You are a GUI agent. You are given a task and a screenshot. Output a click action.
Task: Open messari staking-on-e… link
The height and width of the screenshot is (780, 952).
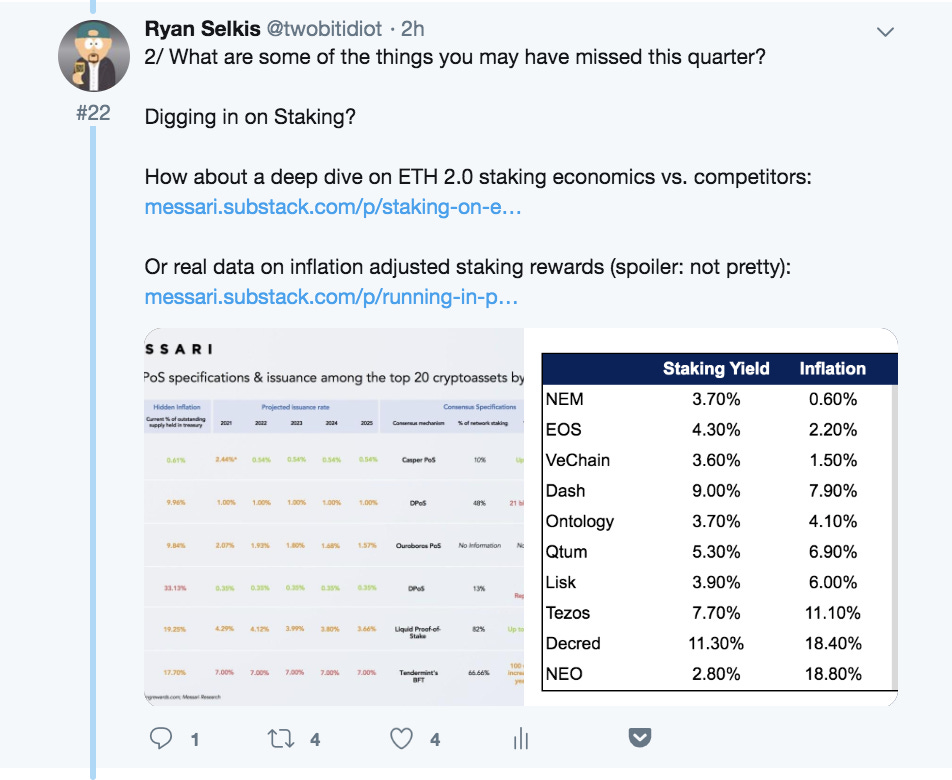(x=333, y=208)
